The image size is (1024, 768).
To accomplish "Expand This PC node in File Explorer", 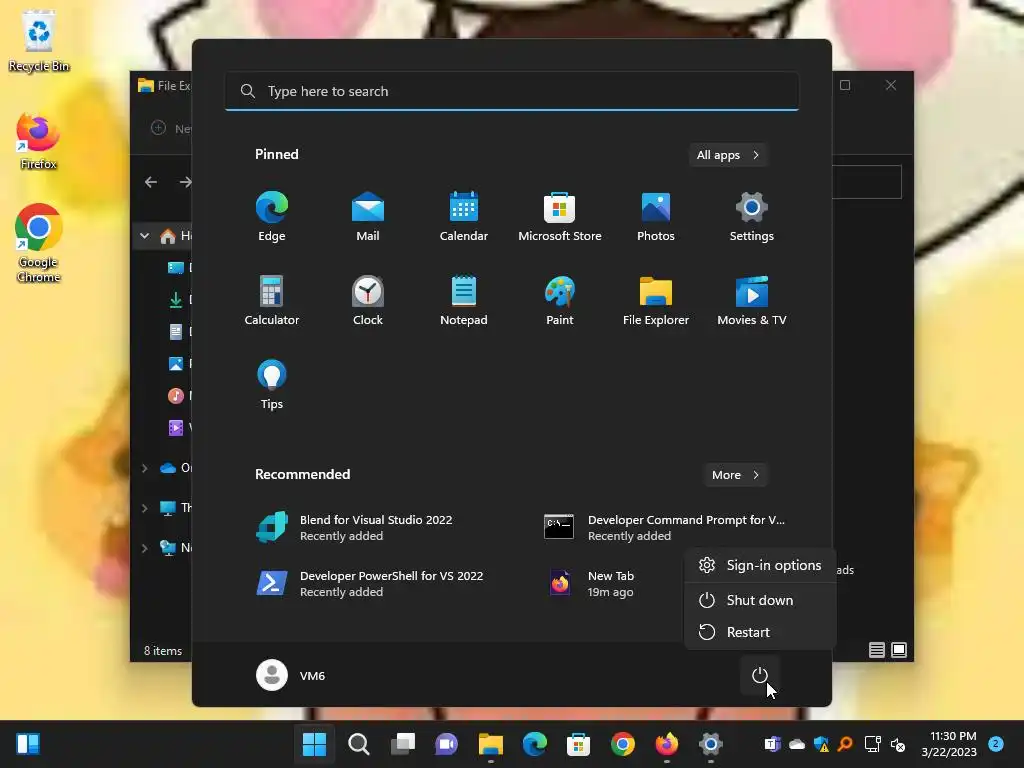I will tap(144, 507).
